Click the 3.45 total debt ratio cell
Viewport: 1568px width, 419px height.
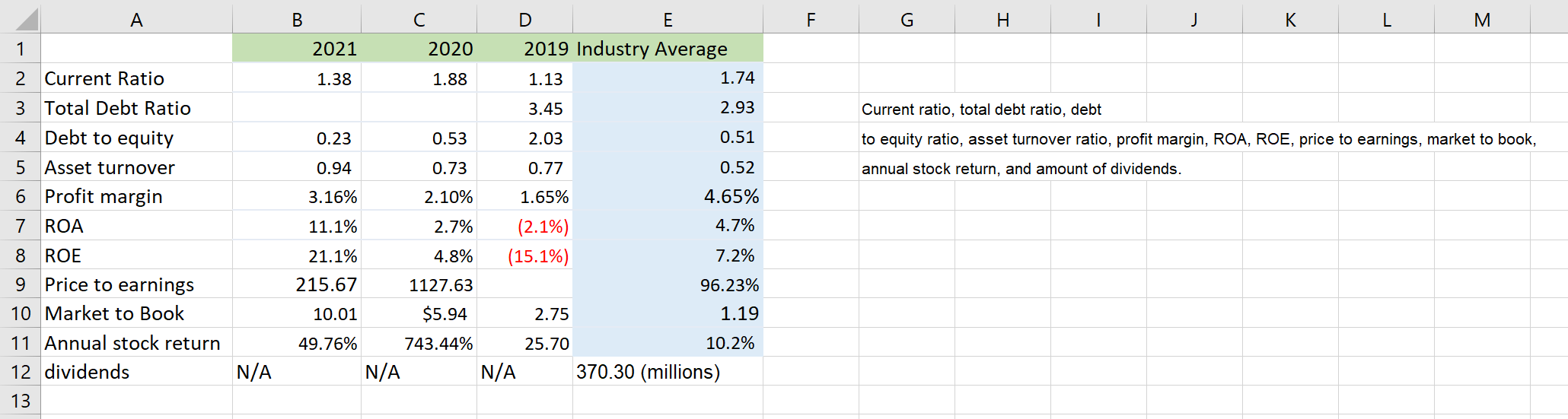[x=524, y=108]
